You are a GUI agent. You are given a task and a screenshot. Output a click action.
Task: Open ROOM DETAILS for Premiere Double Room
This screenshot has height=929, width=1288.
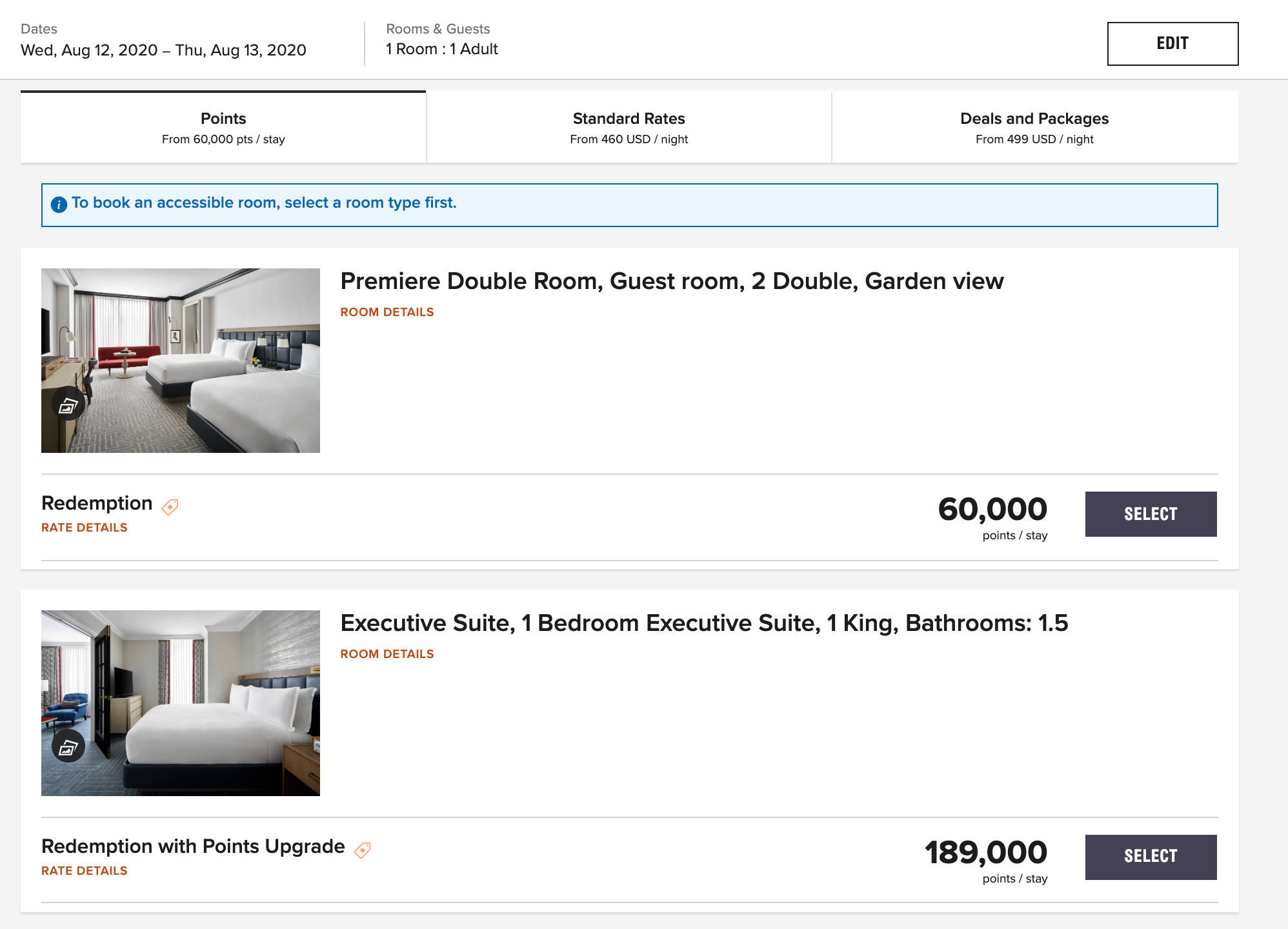(387, 312)
